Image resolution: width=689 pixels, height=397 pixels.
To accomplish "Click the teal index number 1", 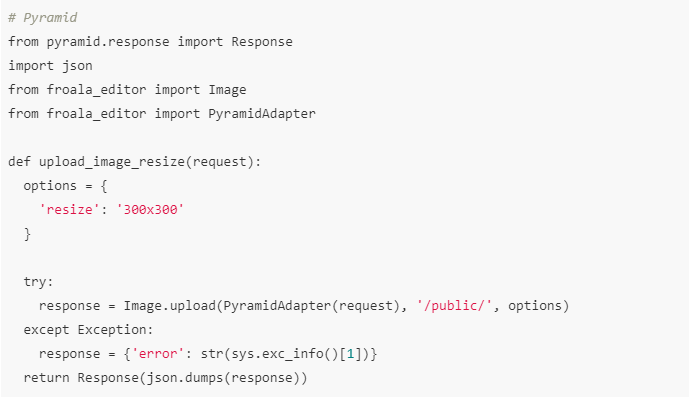I will pos(350,353).
